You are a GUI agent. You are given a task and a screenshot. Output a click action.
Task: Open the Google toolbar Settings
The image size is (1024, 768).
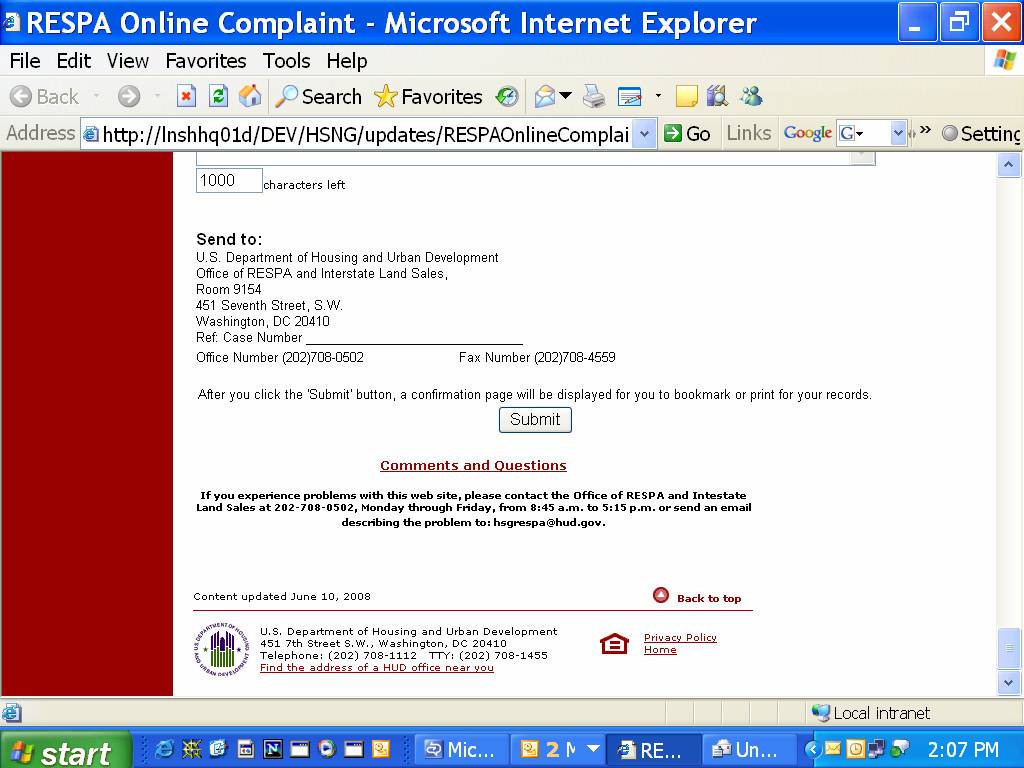(x=981, y=134)
